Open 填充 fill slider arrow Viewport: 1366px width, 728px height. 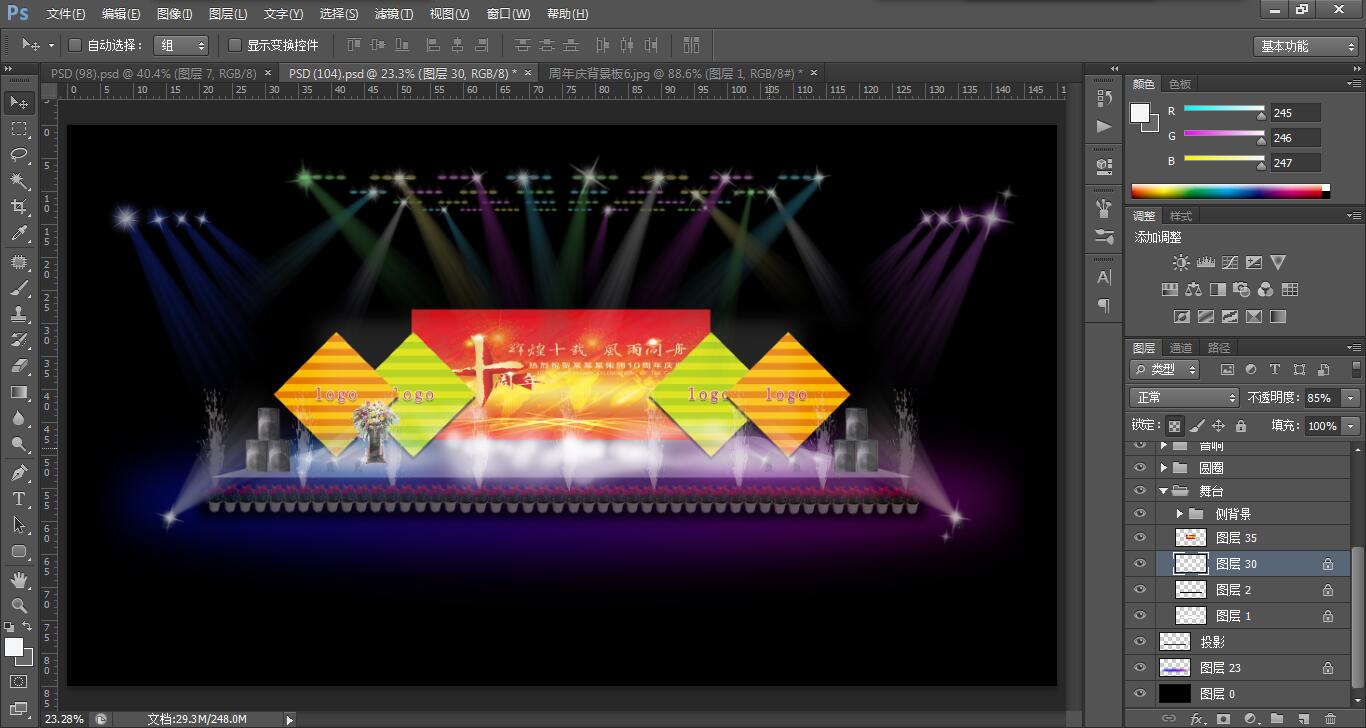(x=1351, y=425)
